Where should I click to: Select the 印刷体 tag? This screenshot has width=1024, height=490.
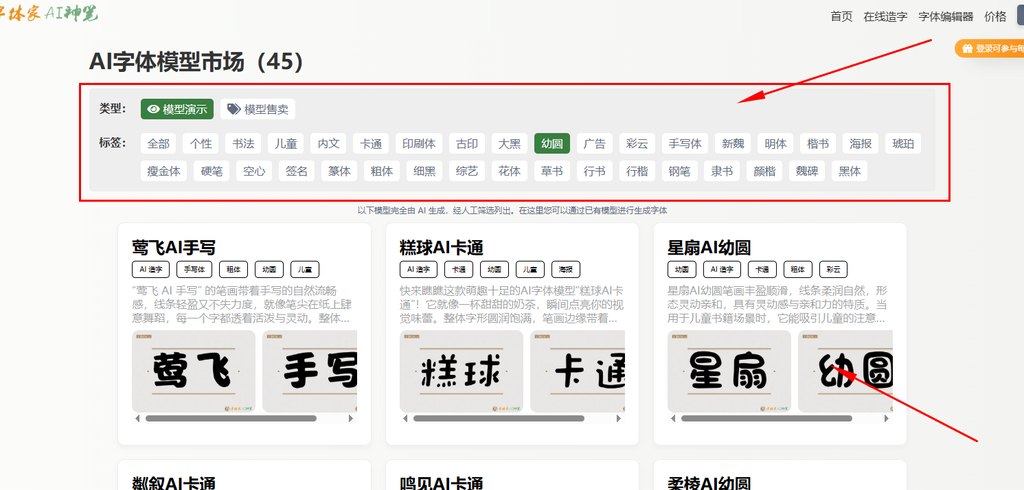pyautogui.click(x=419, y=144)
